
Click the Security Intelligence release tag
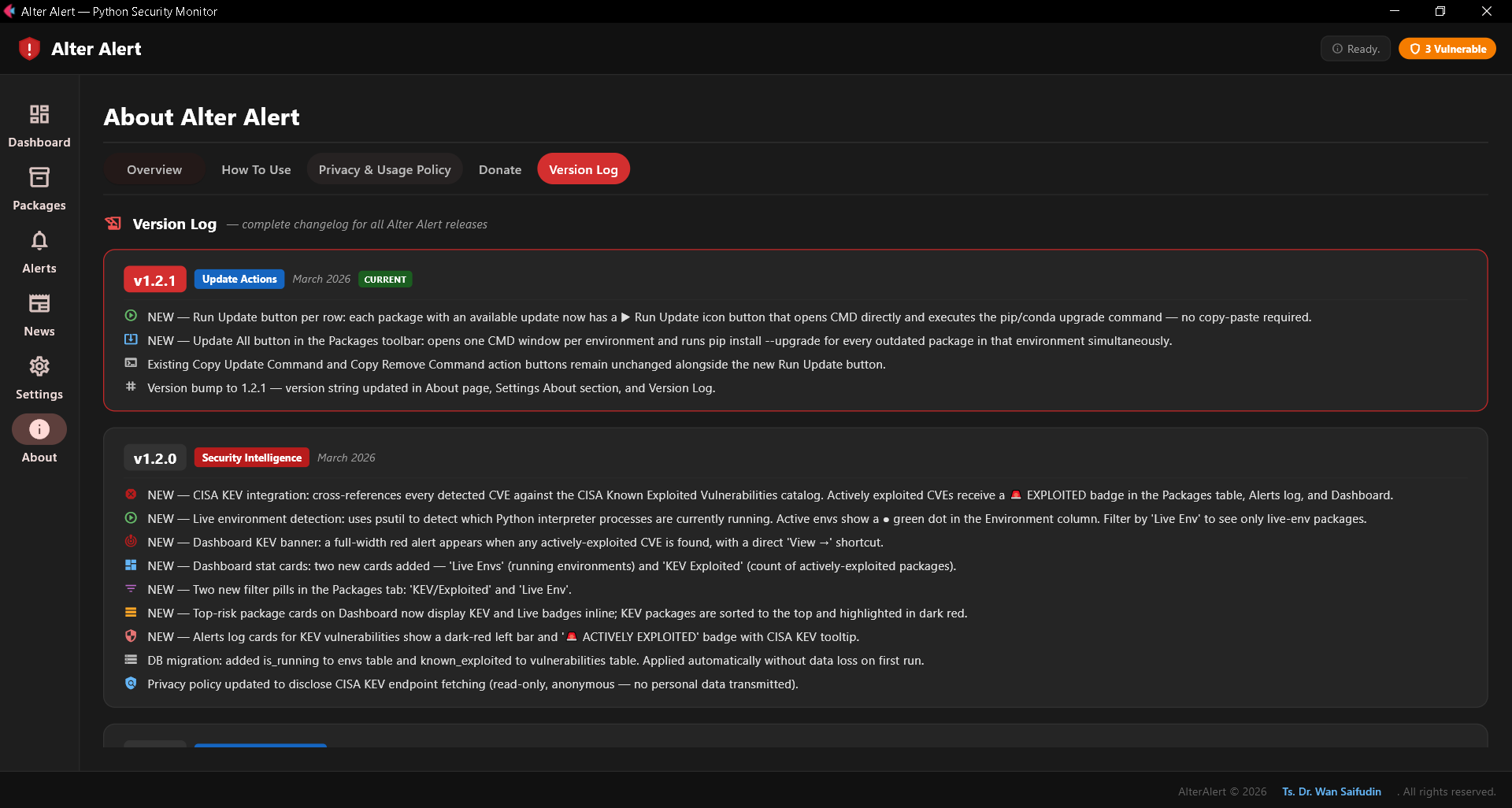click(x=250, y=457)
